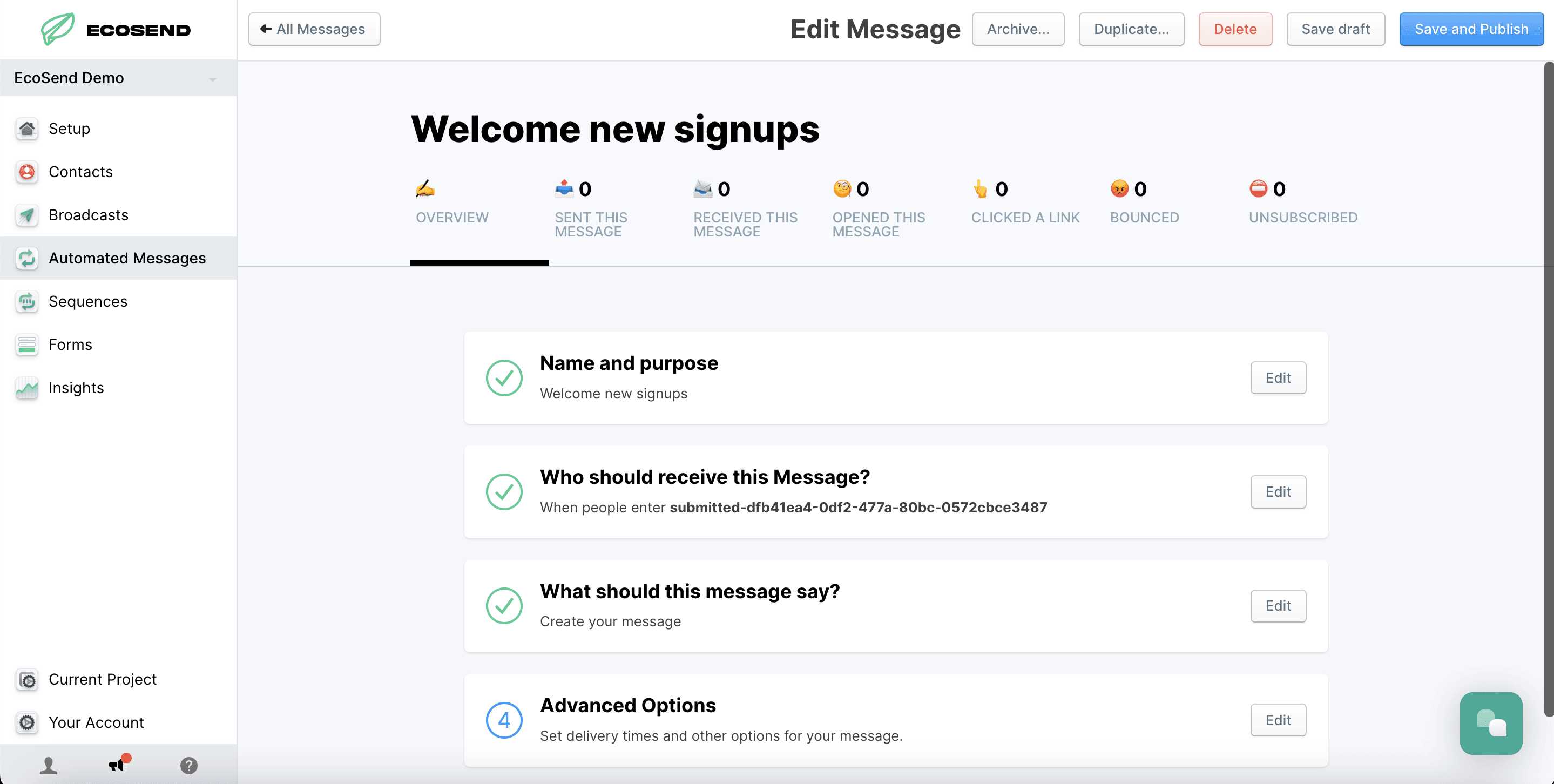Click the Insights chart icon
Screen dimensions: 1554x784
(26, 388)
